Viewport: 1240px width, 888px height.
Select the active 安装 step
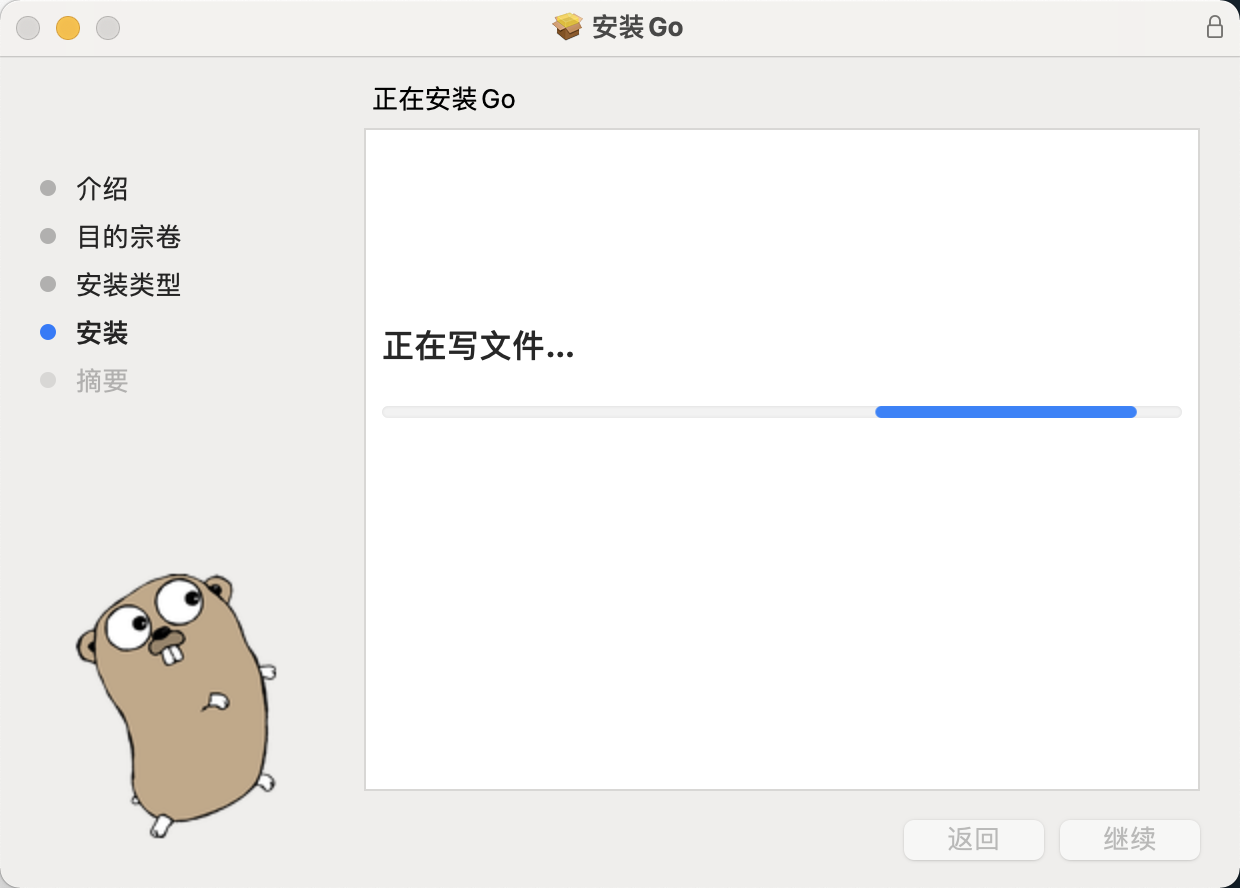click(x=102, y=333)
